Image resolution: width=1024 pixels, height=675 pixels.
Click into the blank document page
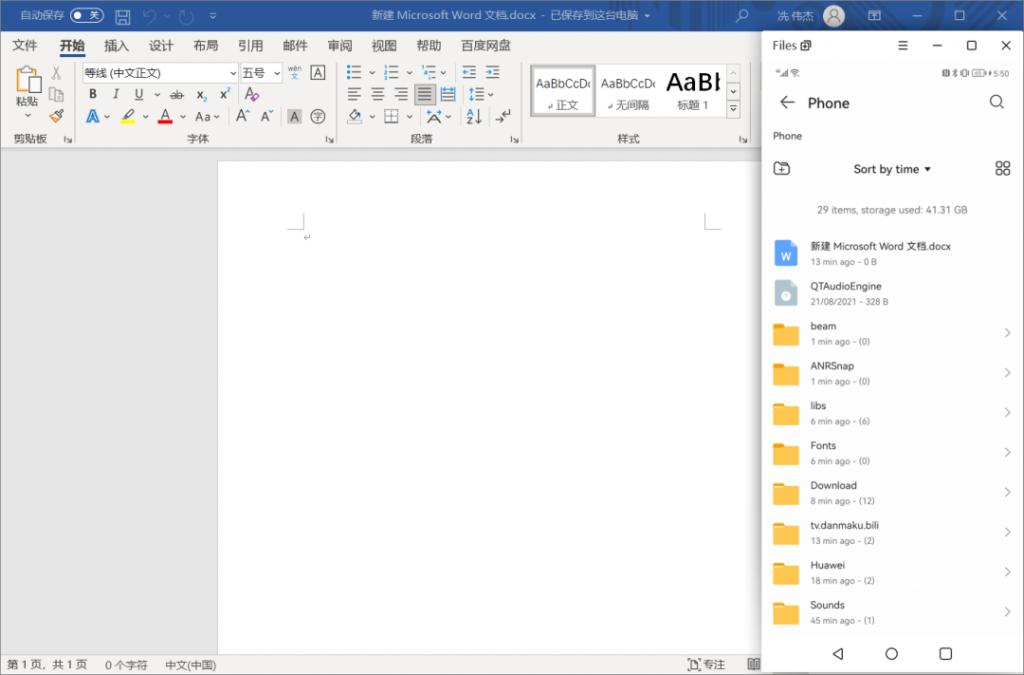tap(490, 400)
